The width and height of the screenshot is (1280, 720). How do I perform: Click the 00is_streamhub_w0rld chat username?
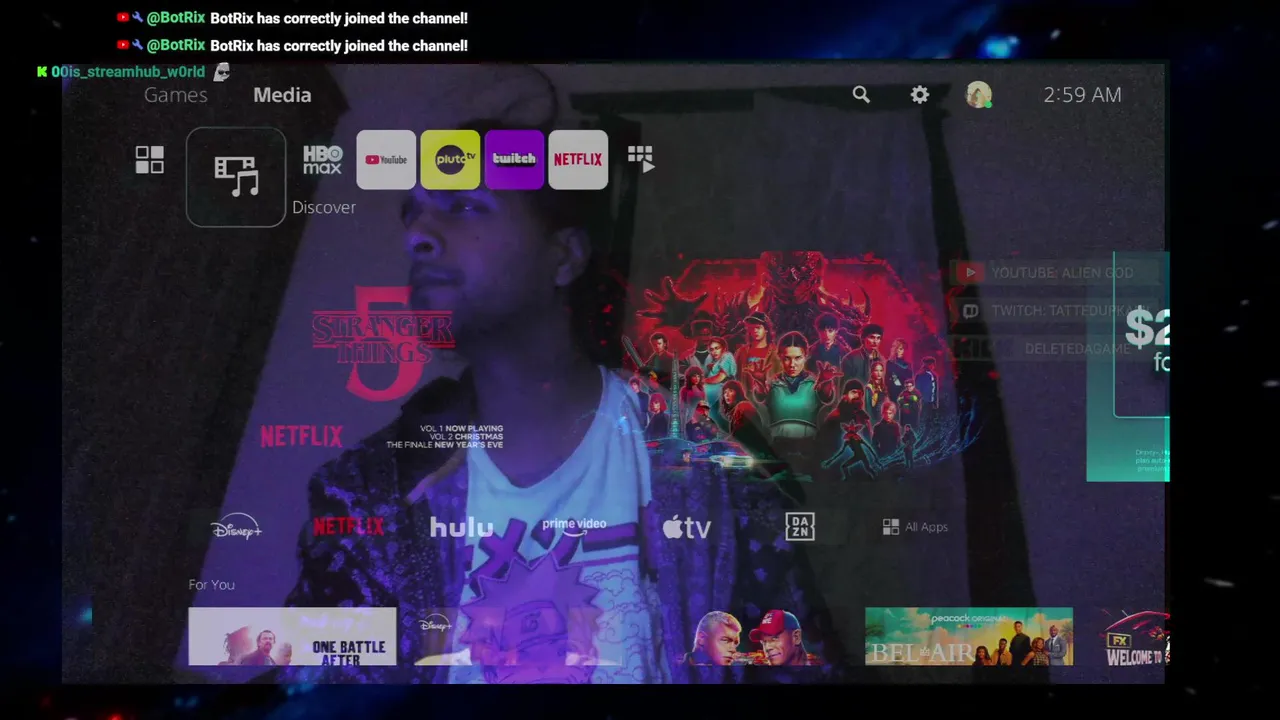128,72
